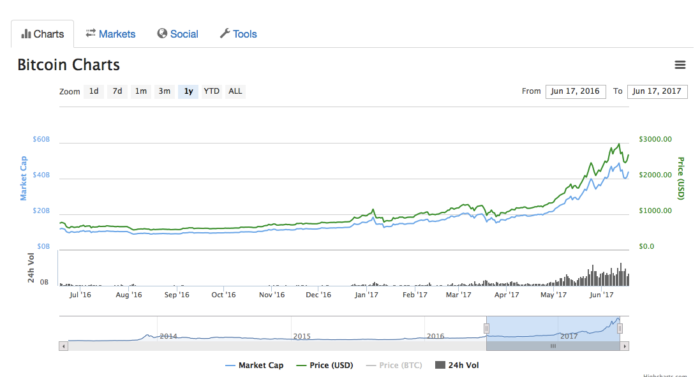Click the exchange arrows icon beside Markets

point(91,33)
